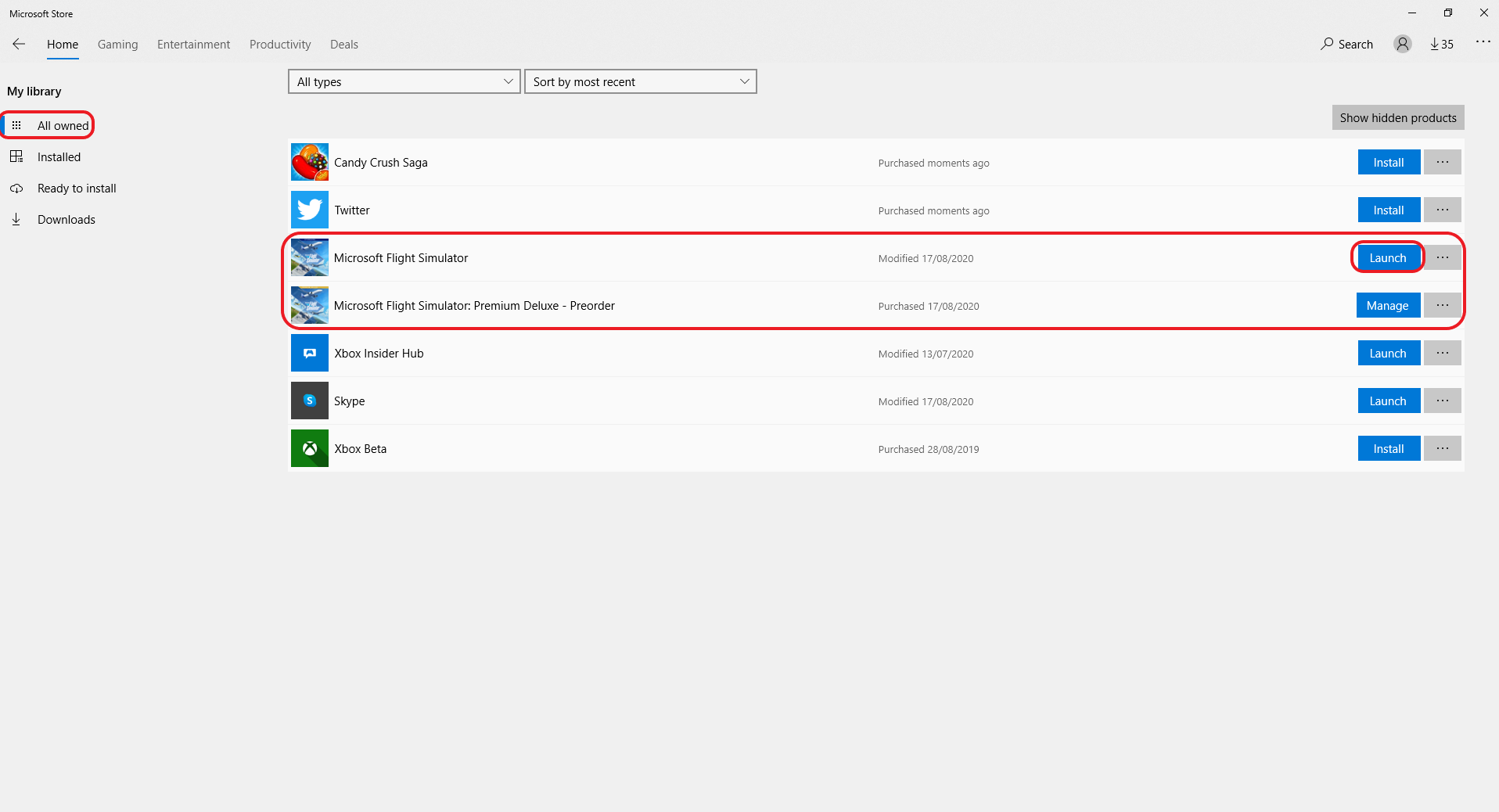Open more options for Twitter
Viewport: 1499px width, 812px height.
[1443, 210]
